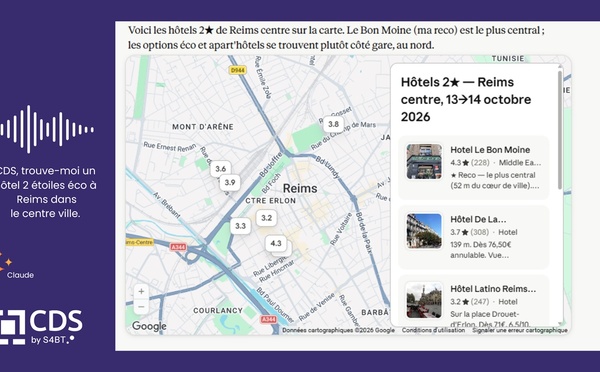Open the Hôtel Latino Reims thumbnail photo
The width and height of the screenshot is (600, 372).
pyautogui.click(x=424, y=301)
